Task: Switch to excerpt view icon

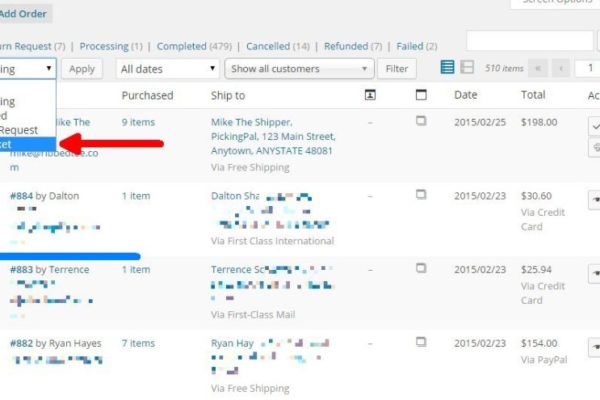Action: pos(466,67)
